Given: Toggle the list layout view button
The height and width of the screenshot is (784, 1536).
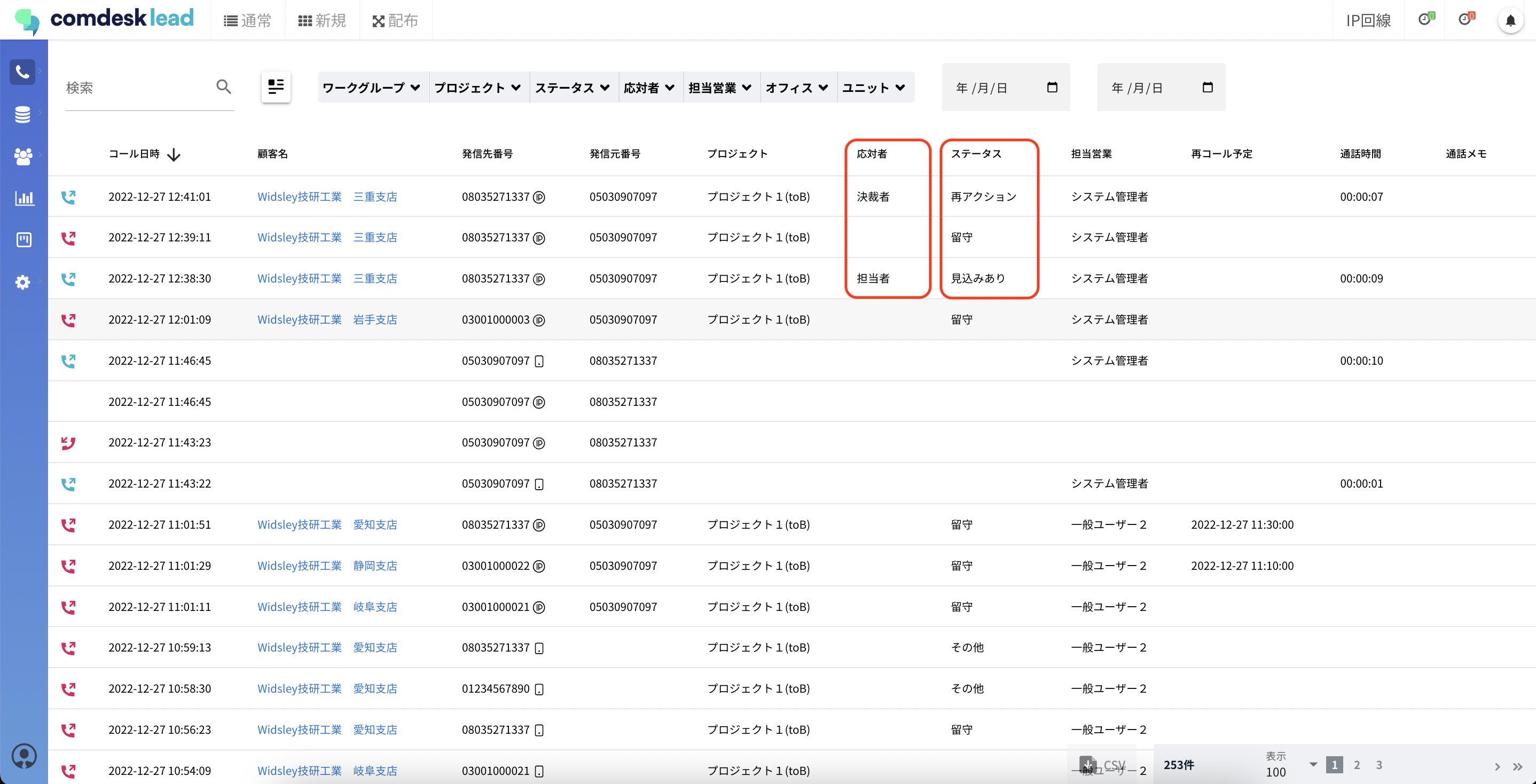Looking at the screenshot, I should (x=276, y=87).
